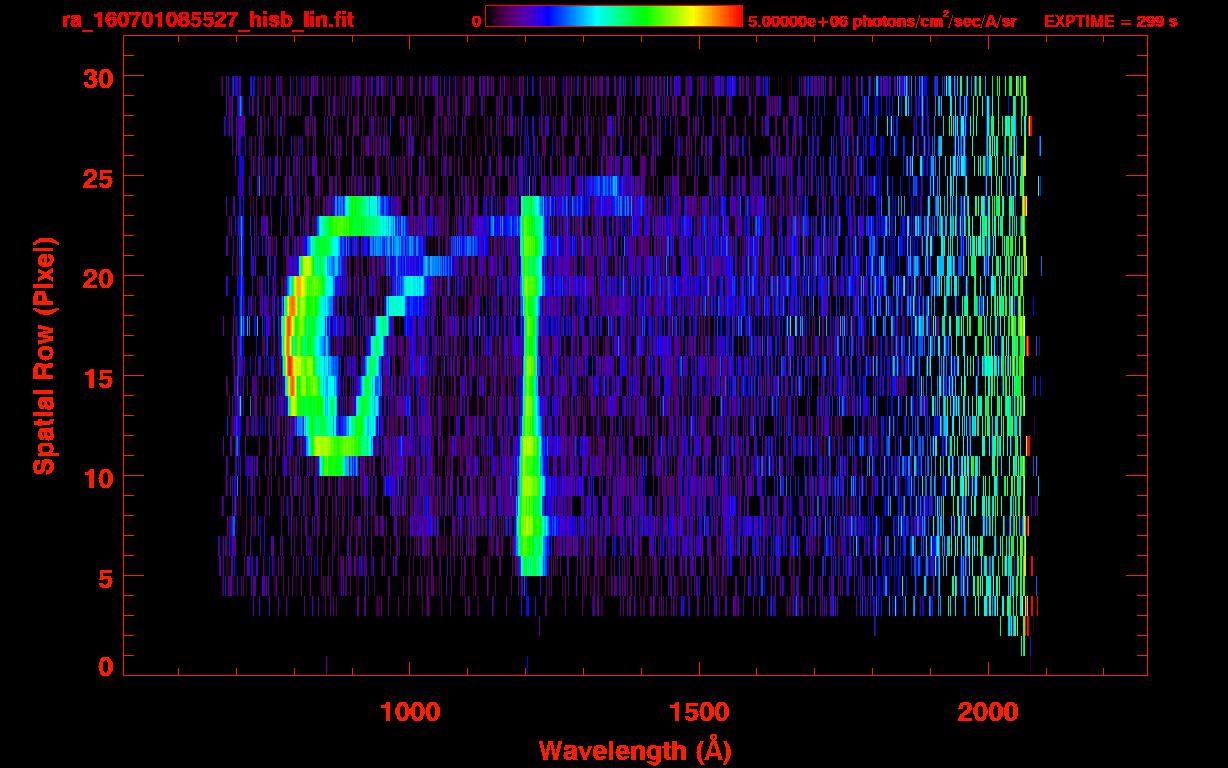Click the Spatial Row (Pixel) axis title
The width and height of the screenshot is (1228, 768).
(44, 355)
